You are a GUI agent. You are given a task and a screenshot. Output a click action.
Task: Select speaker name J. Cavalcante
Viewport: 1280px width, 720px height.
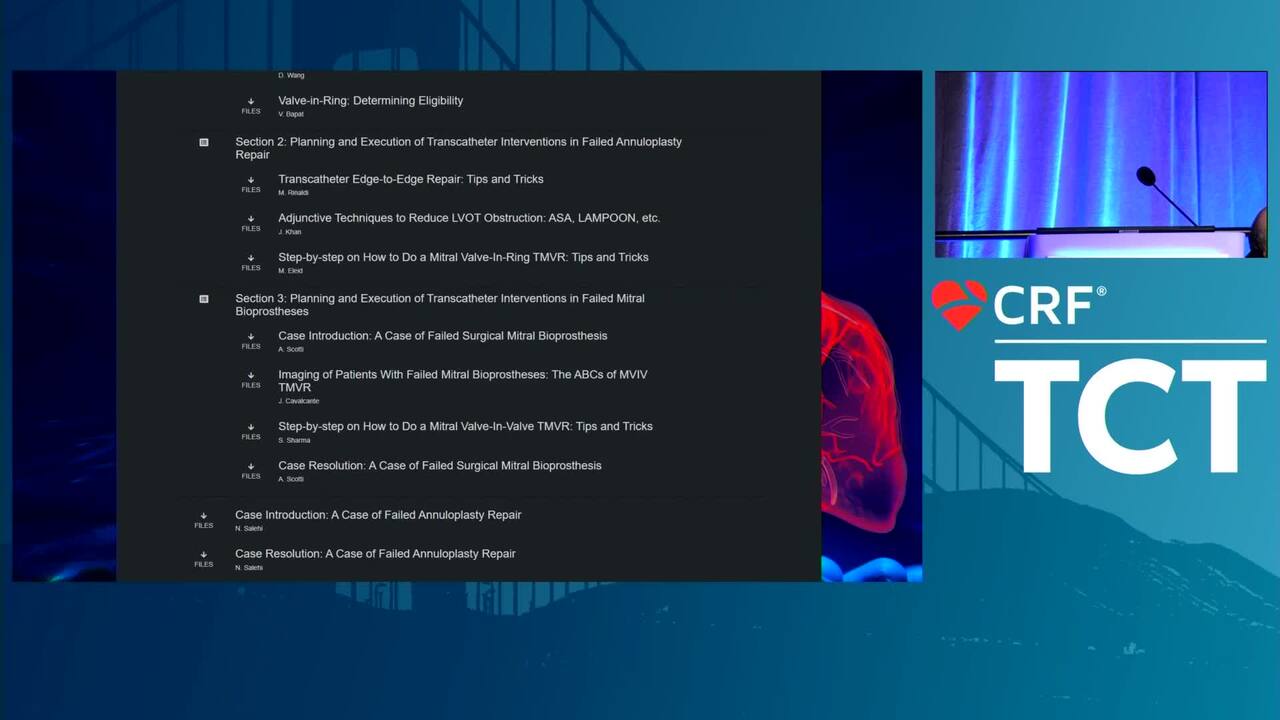(x=299, y=401)
